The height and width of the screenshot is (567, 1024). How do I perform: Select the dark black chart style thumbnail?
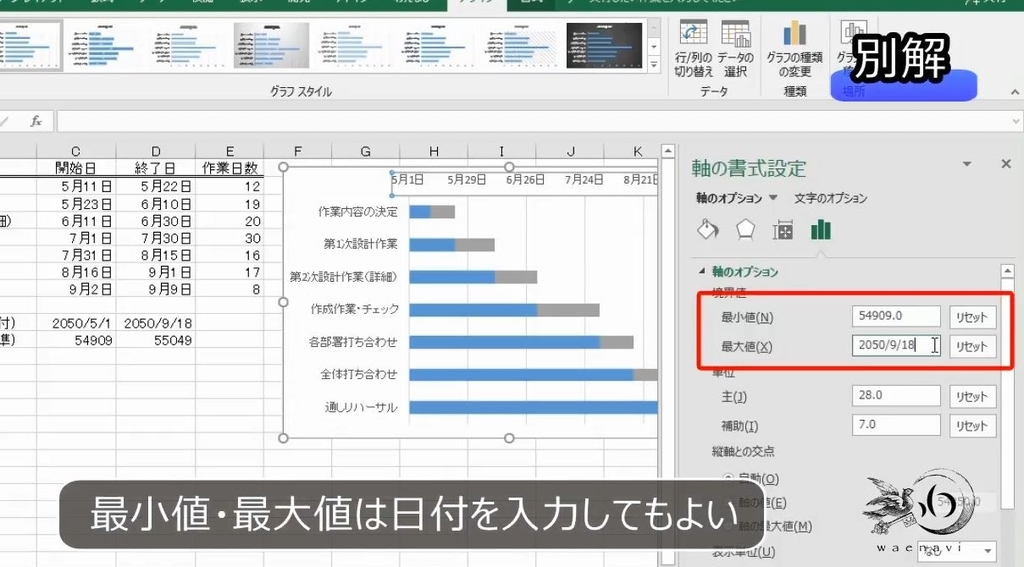[x=605, y=45]
